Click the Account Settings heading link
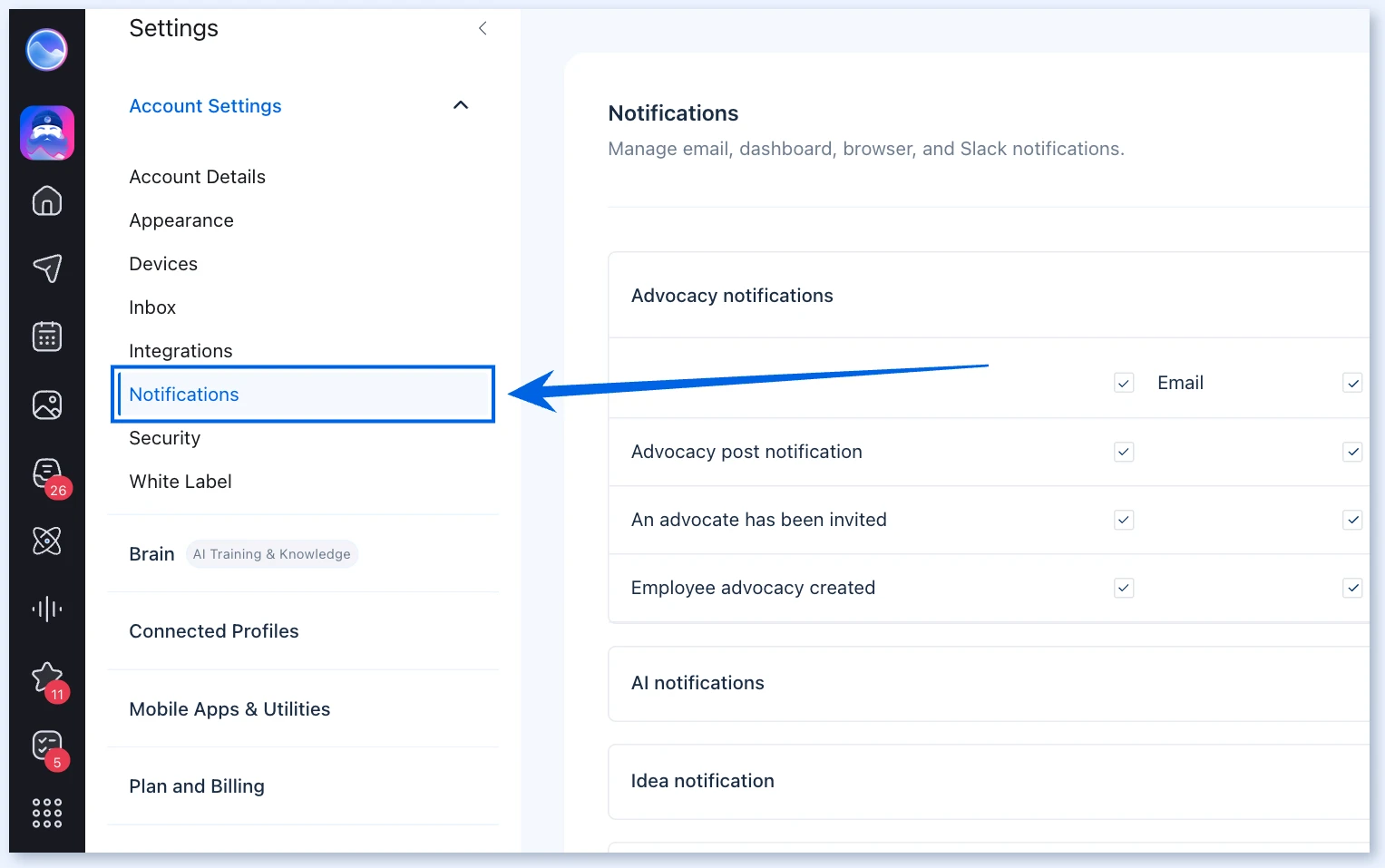This screenshot has height=868, width=1385. click(205, 106)
